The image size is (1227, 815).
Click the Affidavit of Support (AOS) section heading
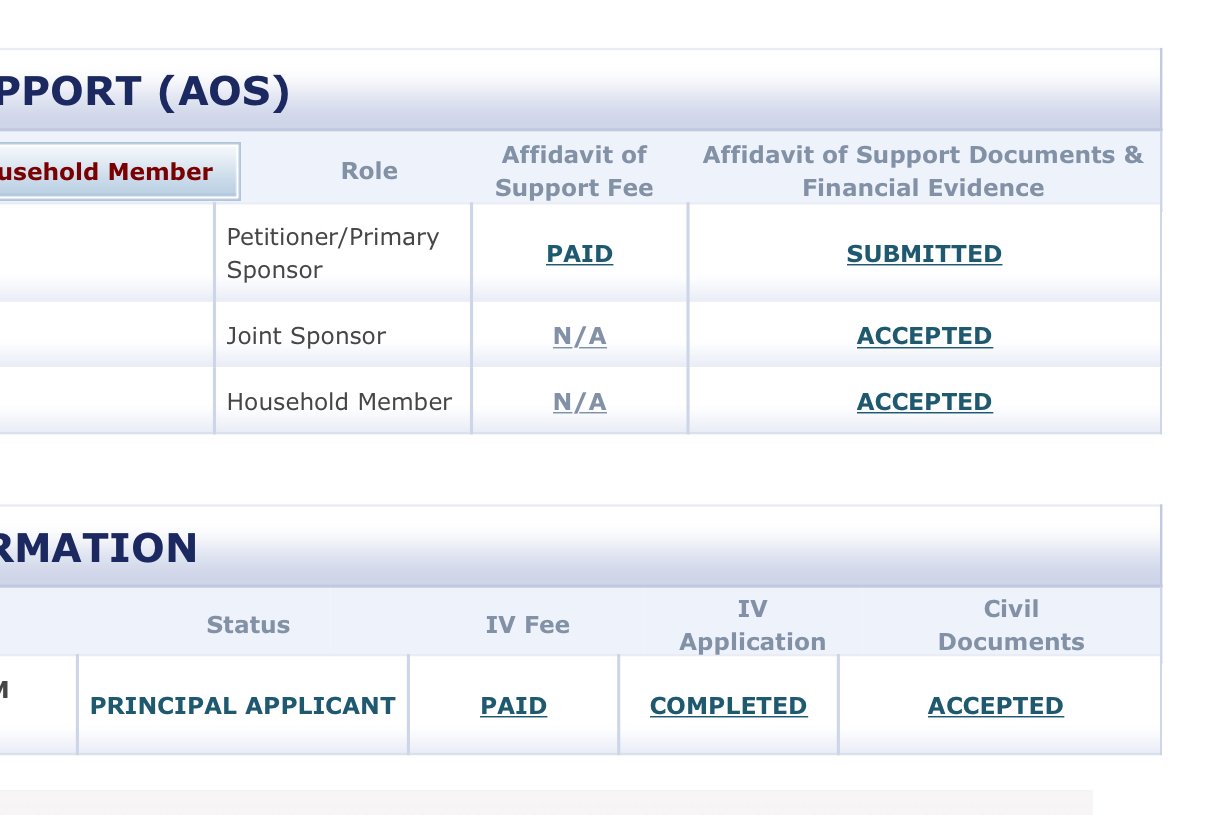[x=145, y=92]
